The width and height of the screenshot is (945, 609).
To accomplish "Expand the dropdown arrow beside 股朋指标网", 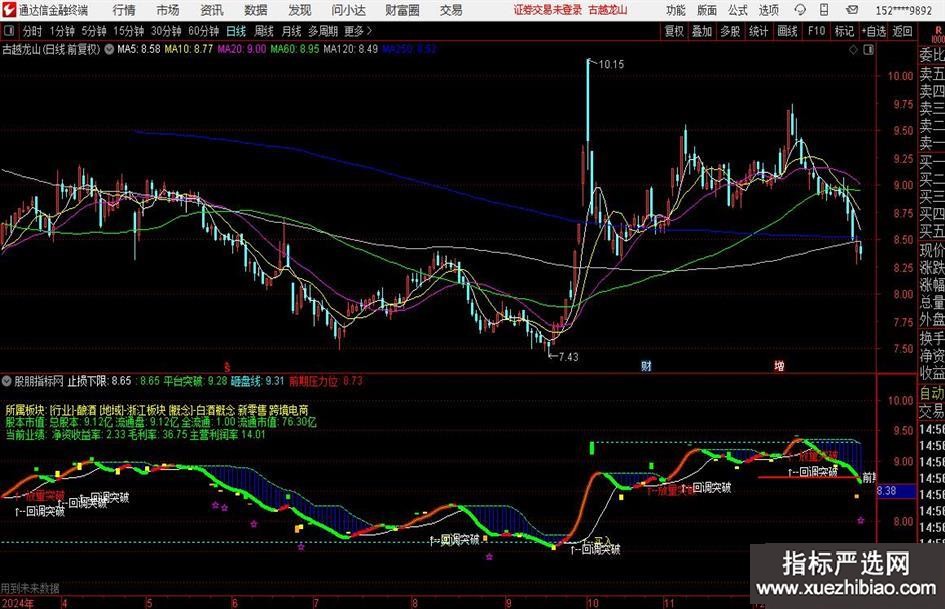I will tap(7, 381).
